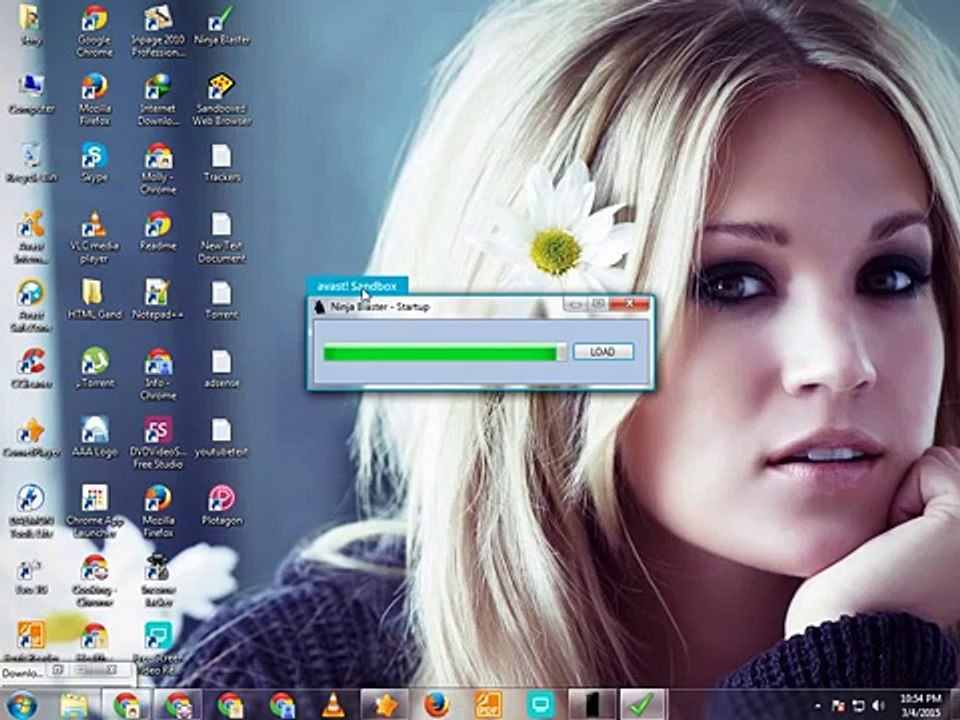Switch to Ninja Blaster checkmark taskbar item

click(641, 705)
